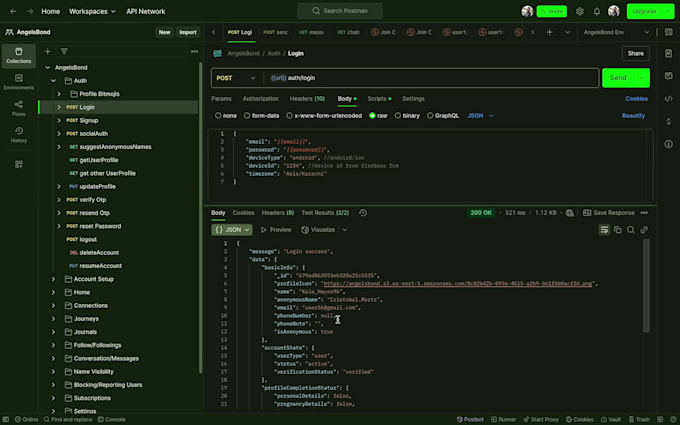Click the filter icon in collections panel
680x425 pixels.
[64, 52]
